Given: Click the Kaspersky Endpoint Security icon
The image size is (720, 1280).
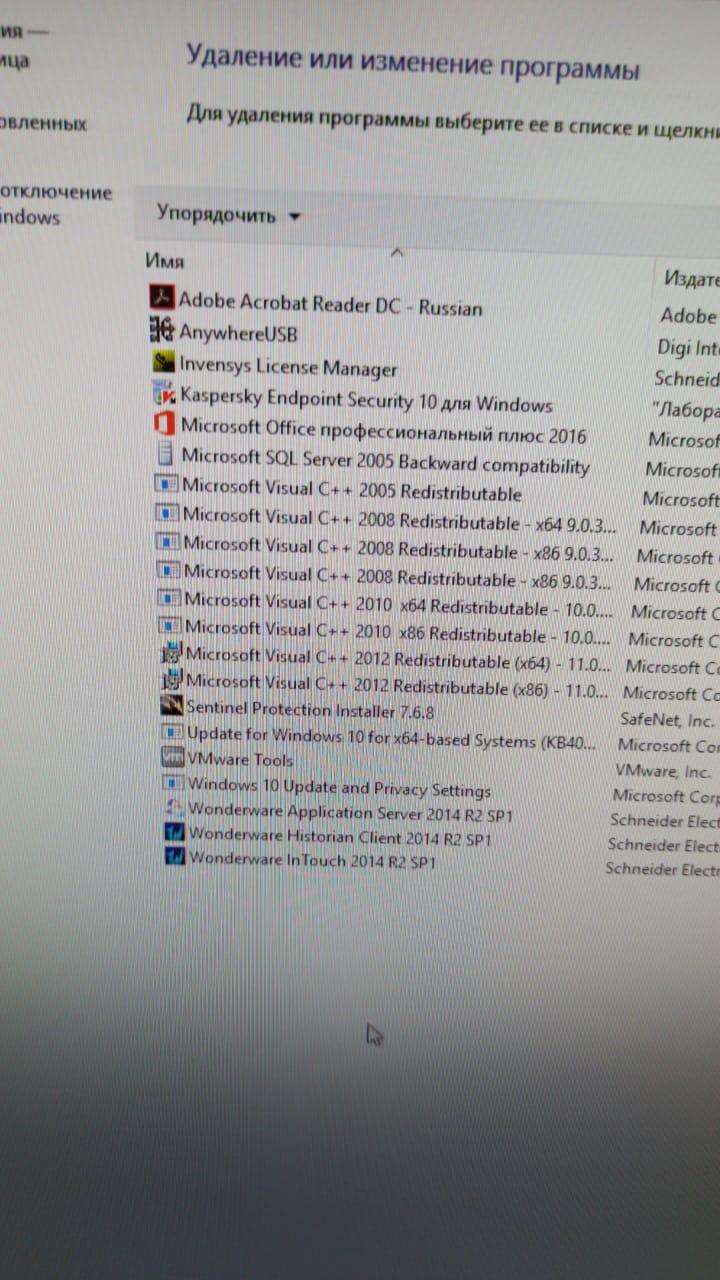Looking at the screenshot, I should (x=165, y=394).
